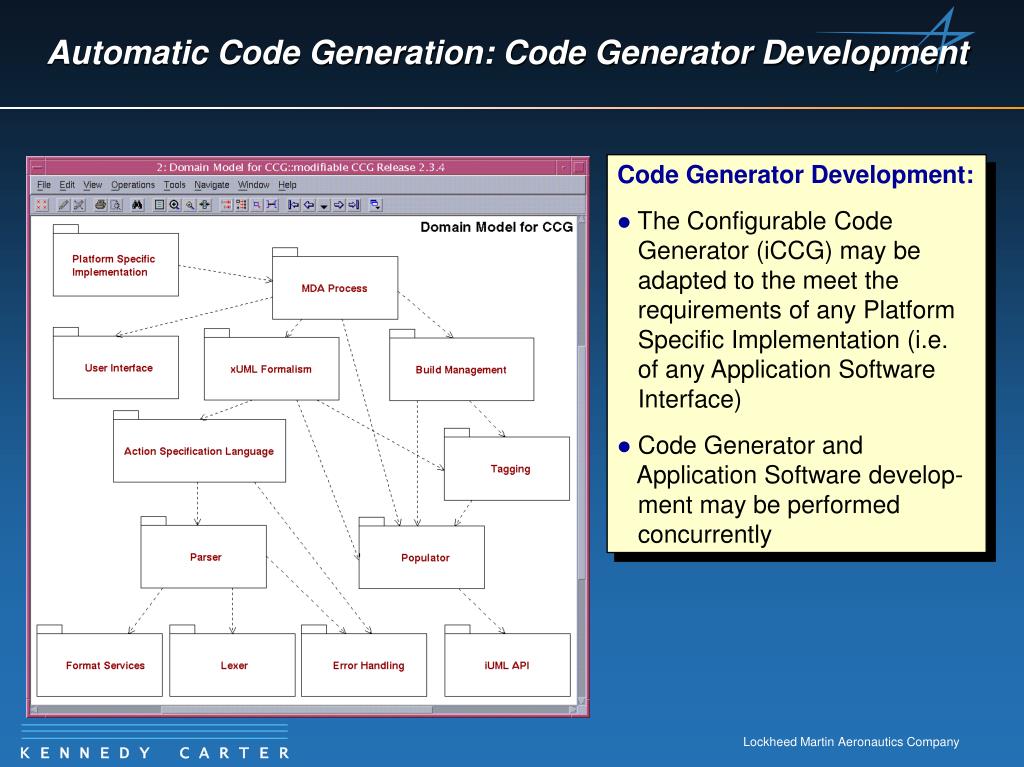Click the red layout icon left of grid icon
The image size is (1024, 767).
click(x=227, y=204)
